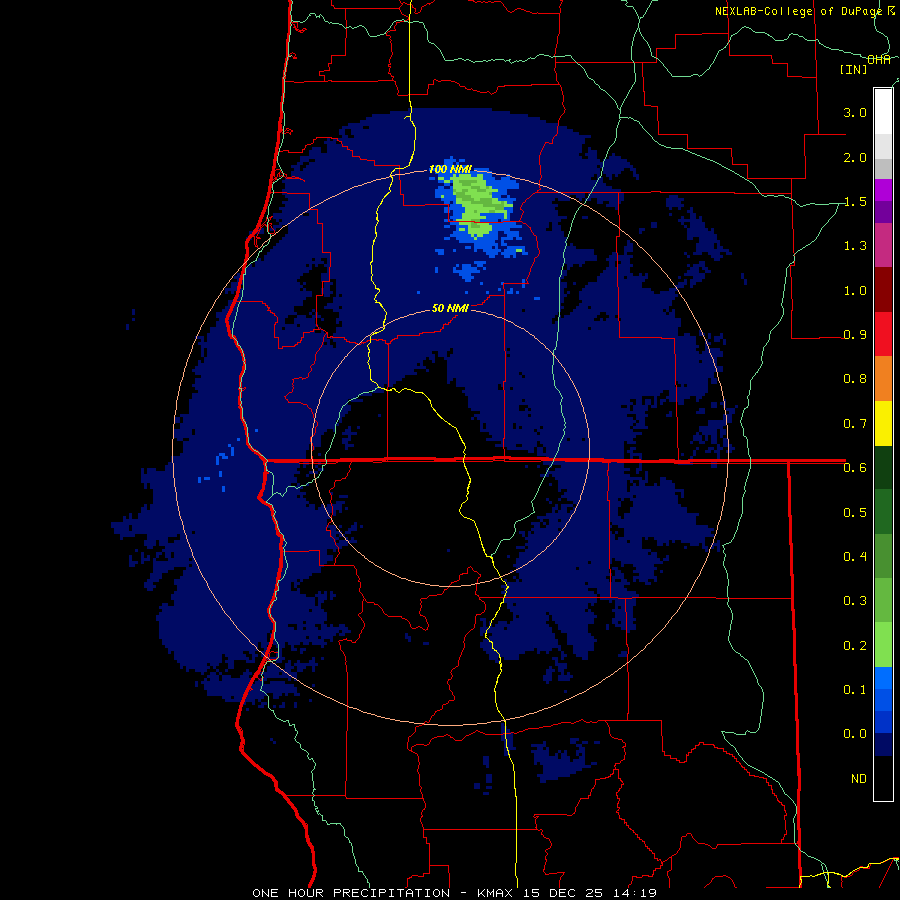
Task: Click the "[IN]" units label
Action: click(x=853, y=69)
